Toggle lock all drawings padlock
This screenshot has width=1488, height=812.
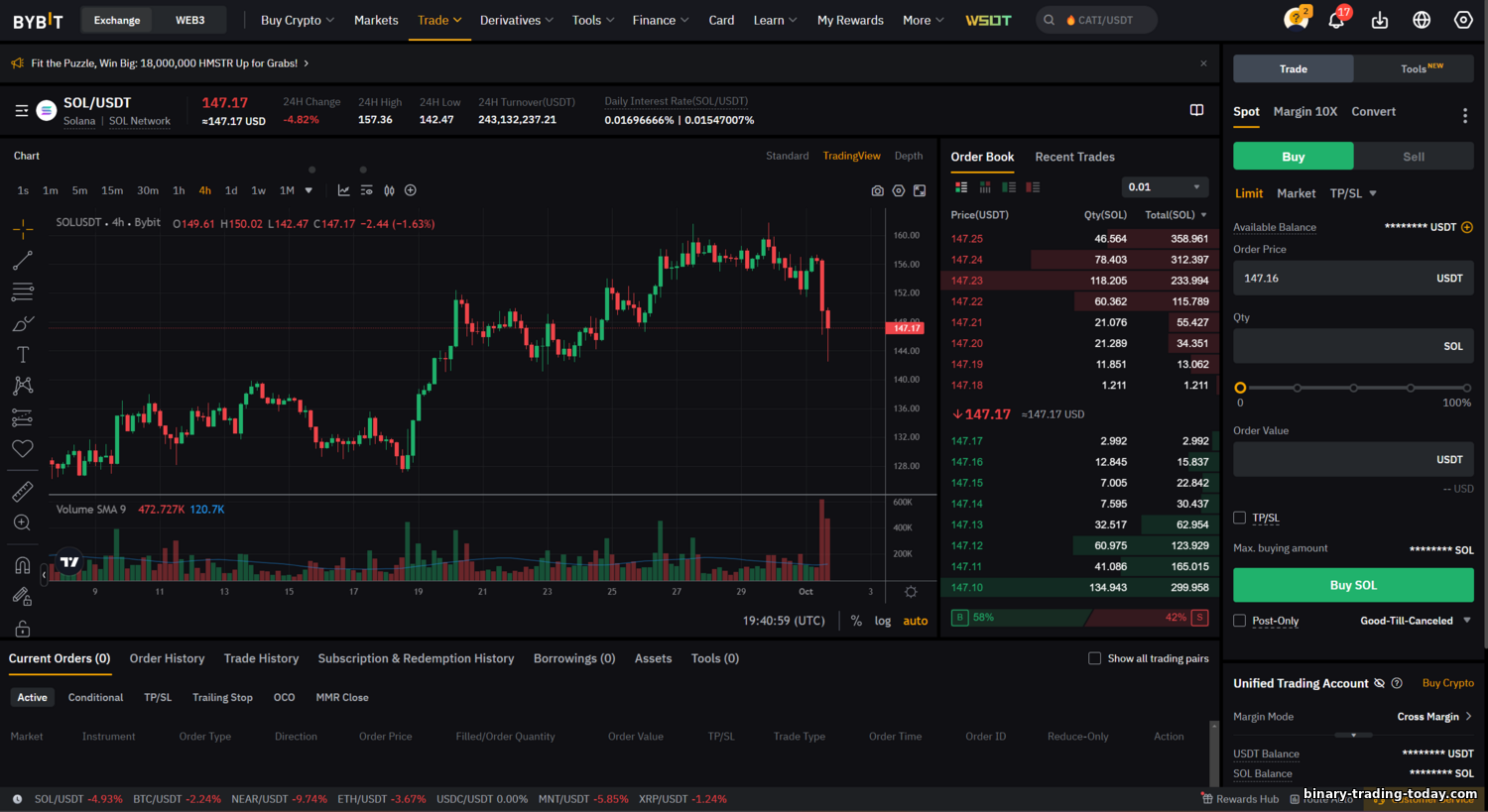click(23, 629)
